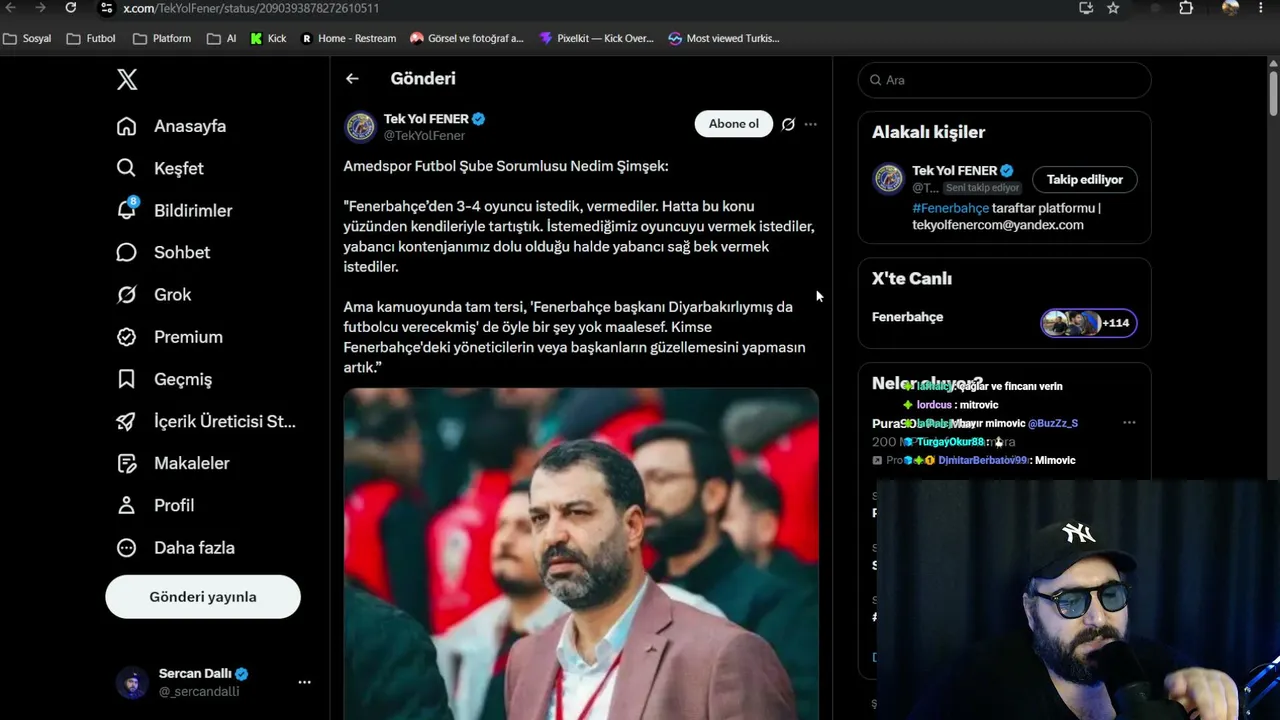Click the X logo in the sidebar
The width and height of the screenshot is (1280, 720).
(x=127, y=80)
